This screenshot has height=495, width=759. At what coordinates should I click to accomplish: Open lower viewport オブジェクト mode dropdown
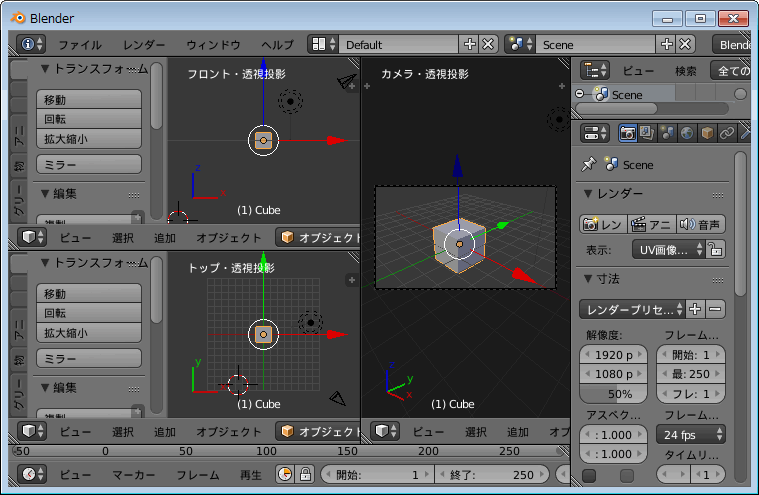pyautogui.click(x=319, y=431)
